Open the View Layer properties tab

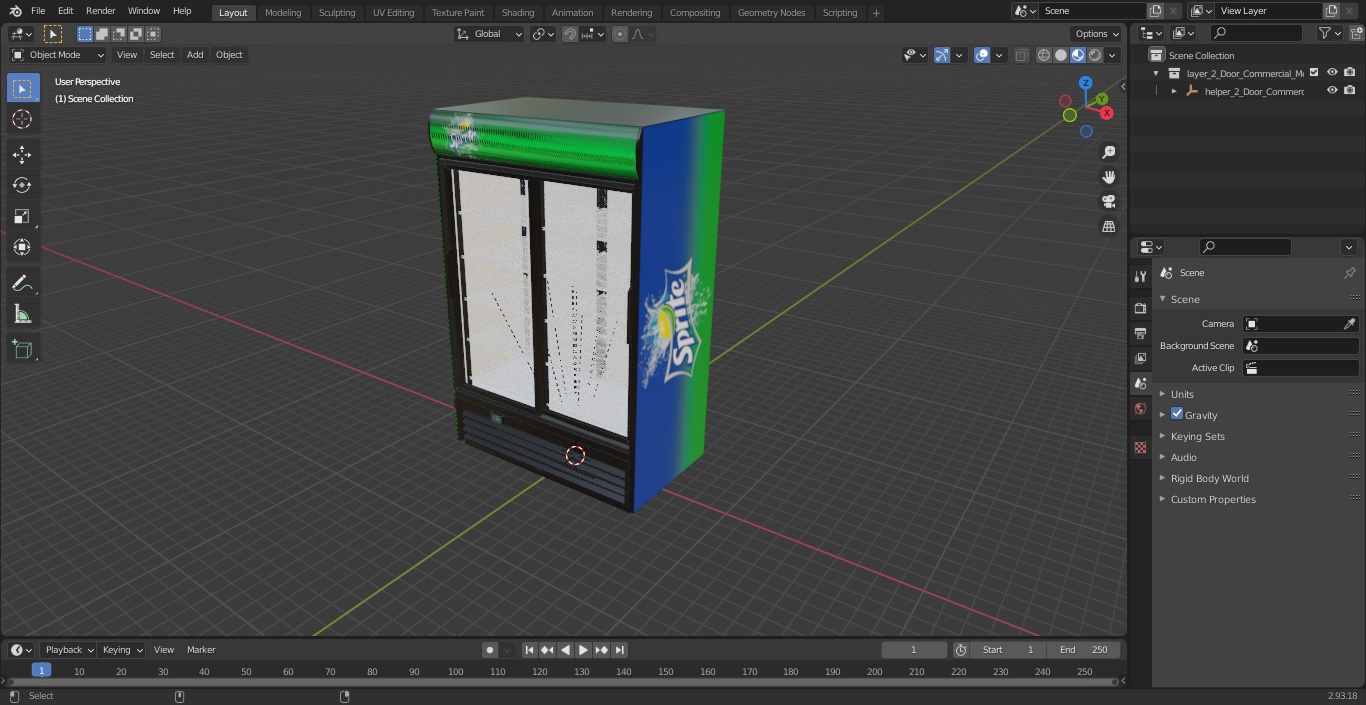click(1140, 358)
